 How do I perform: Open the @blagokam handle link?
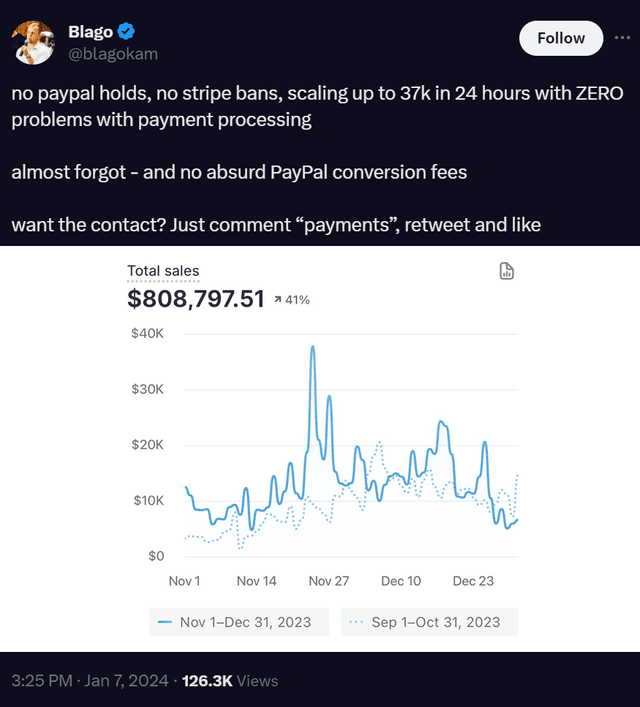click(x=113, y=54)
